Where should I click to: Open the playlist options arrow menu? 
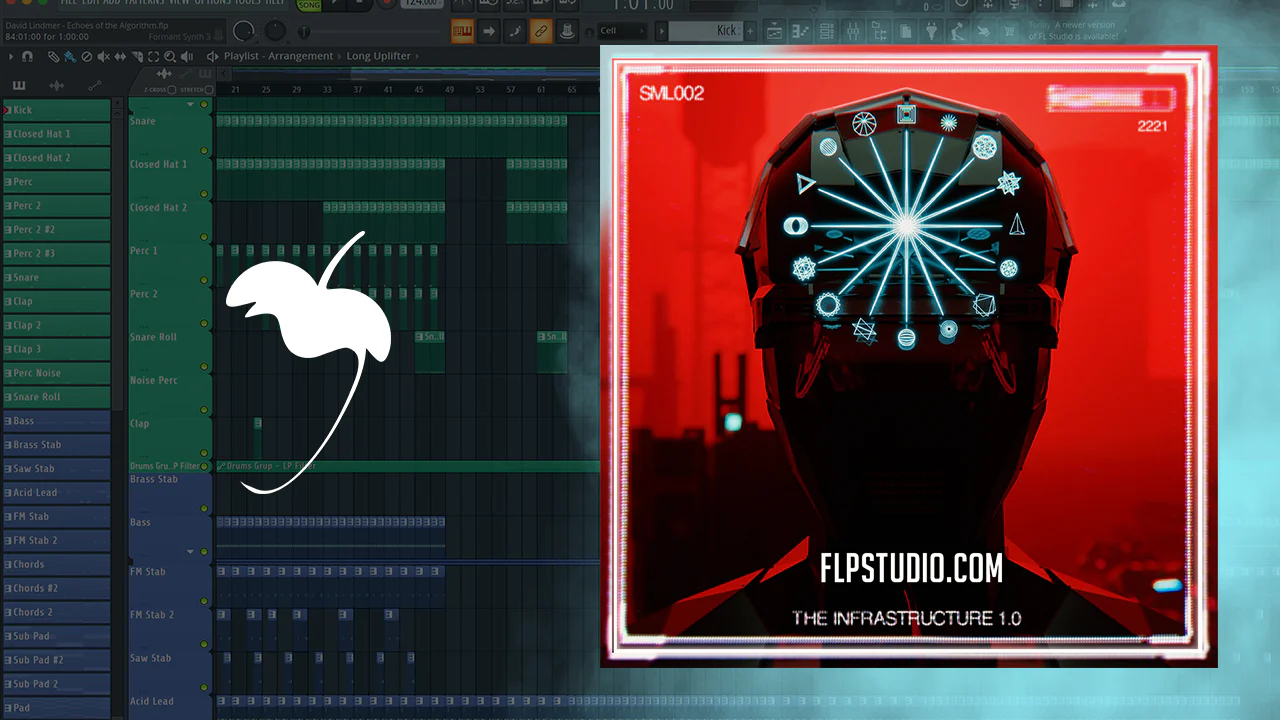click(10, 56)
